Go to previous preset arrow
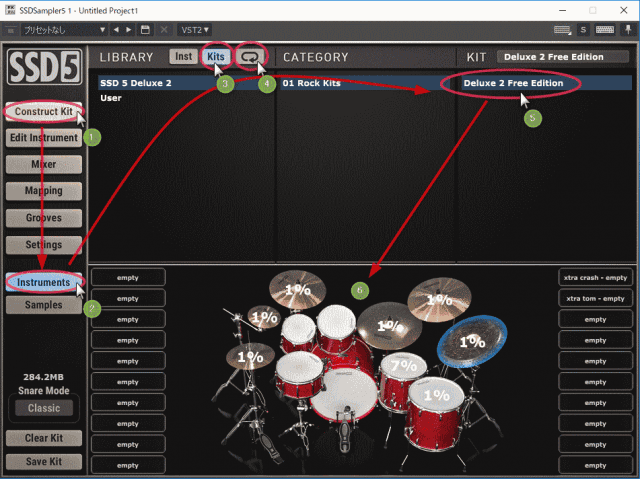Viewport: 640px width, 479px height. 116,30
